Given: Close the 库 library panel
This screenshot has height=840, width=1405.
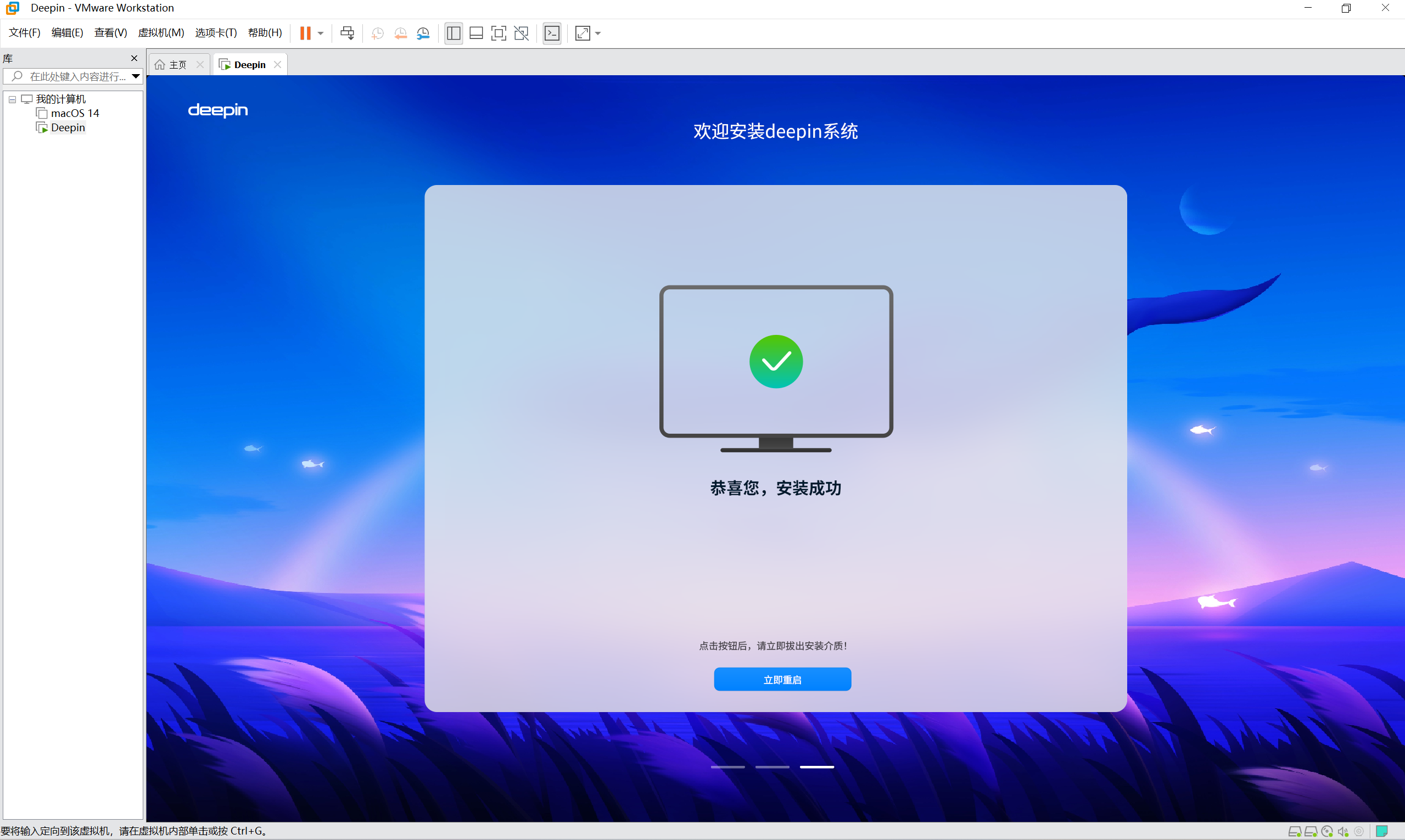Looking at the screenshot, I should click(134, 58).
